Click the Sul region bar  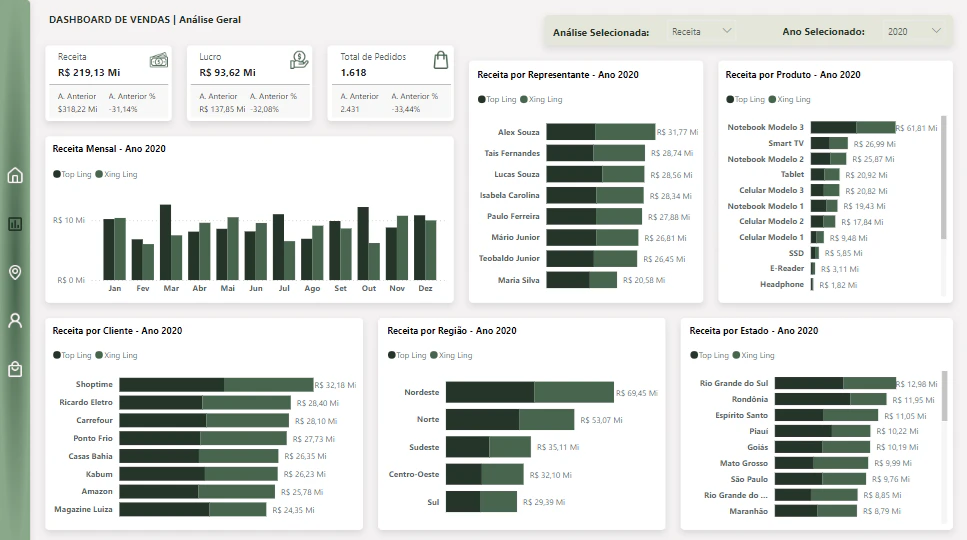pos(481,502)
